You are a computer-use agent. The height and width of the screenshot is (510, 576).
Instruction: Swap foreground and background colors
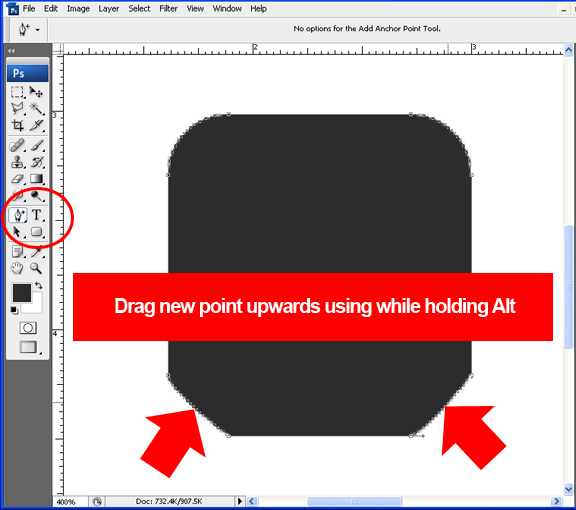(x=39, y=285)
